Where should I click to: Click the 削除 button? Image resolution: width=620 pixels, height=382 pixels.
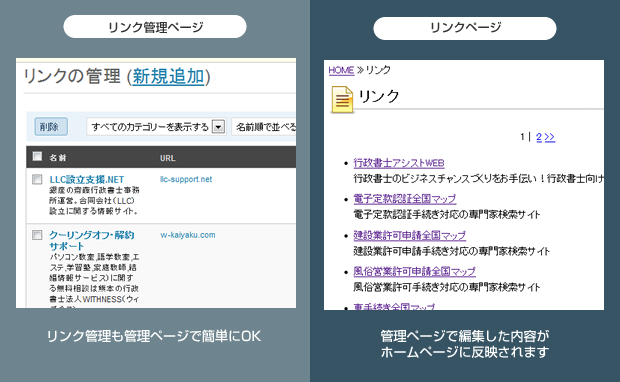[51, 127]
